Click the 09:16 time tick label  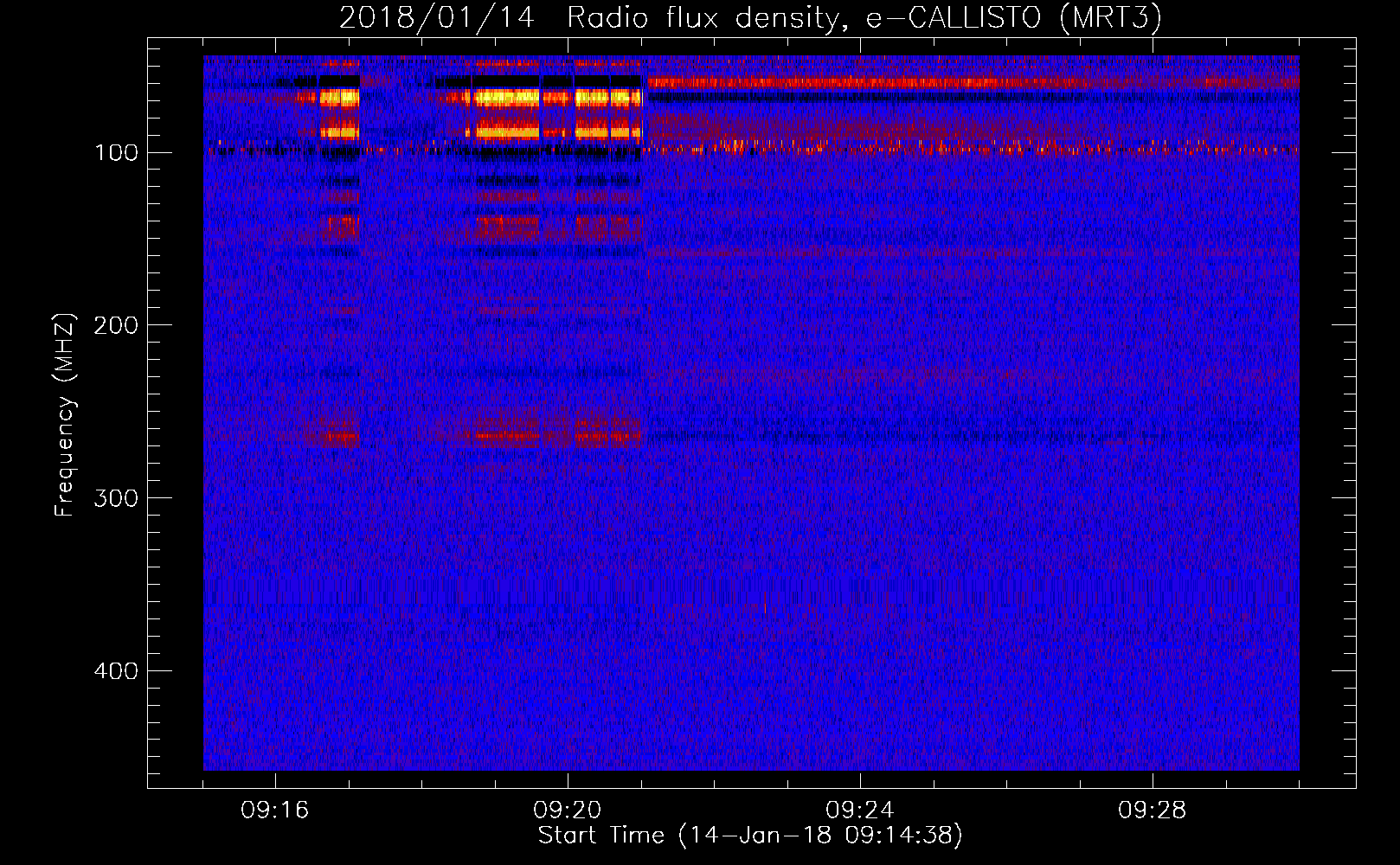[275, 811]
